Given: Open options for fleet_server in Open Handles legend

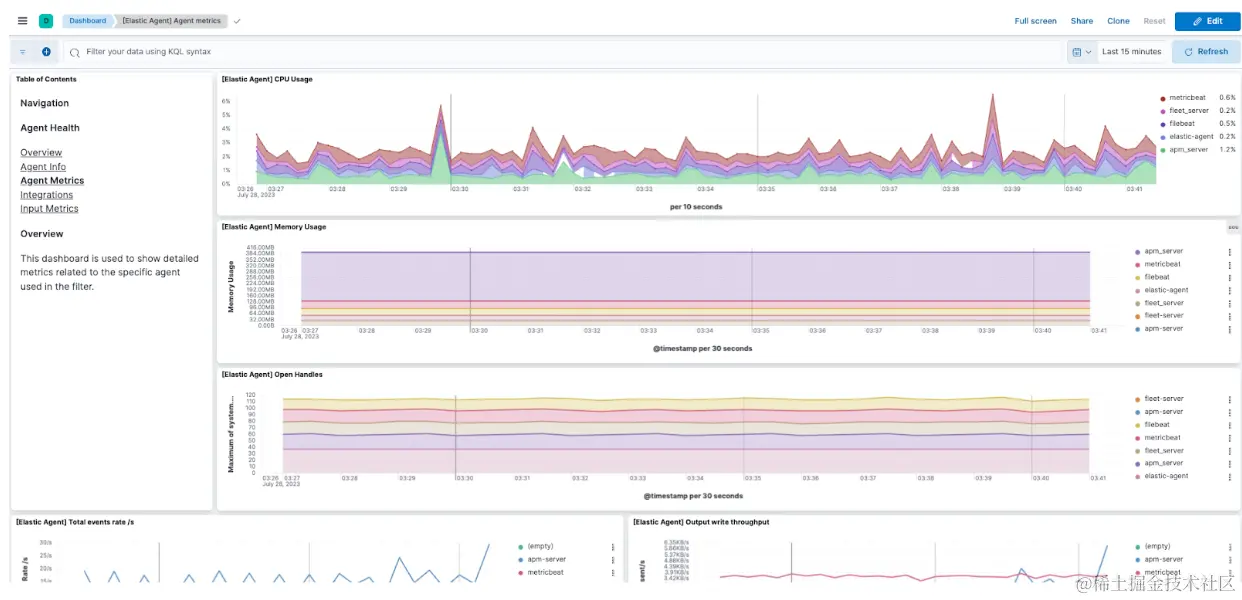Looking at the screenshot, I should pos(1230,451).
